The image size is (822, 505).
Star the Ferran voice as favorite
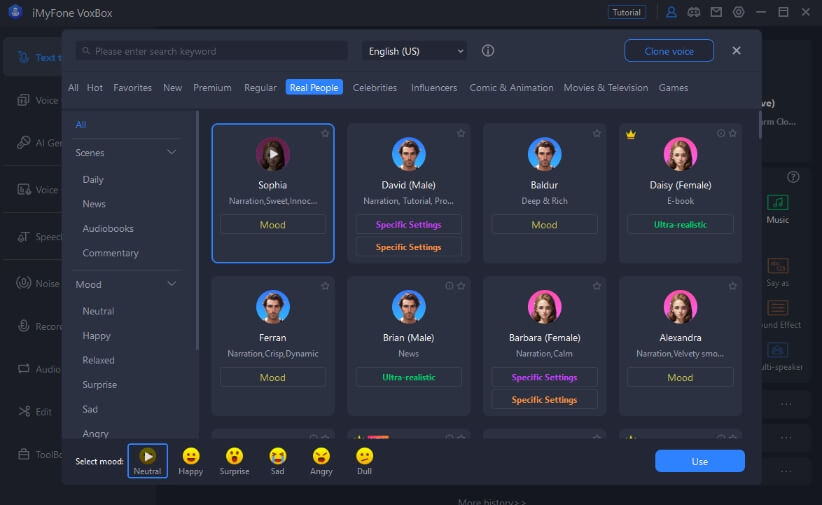pyautogui.click(x=325, y=286)
